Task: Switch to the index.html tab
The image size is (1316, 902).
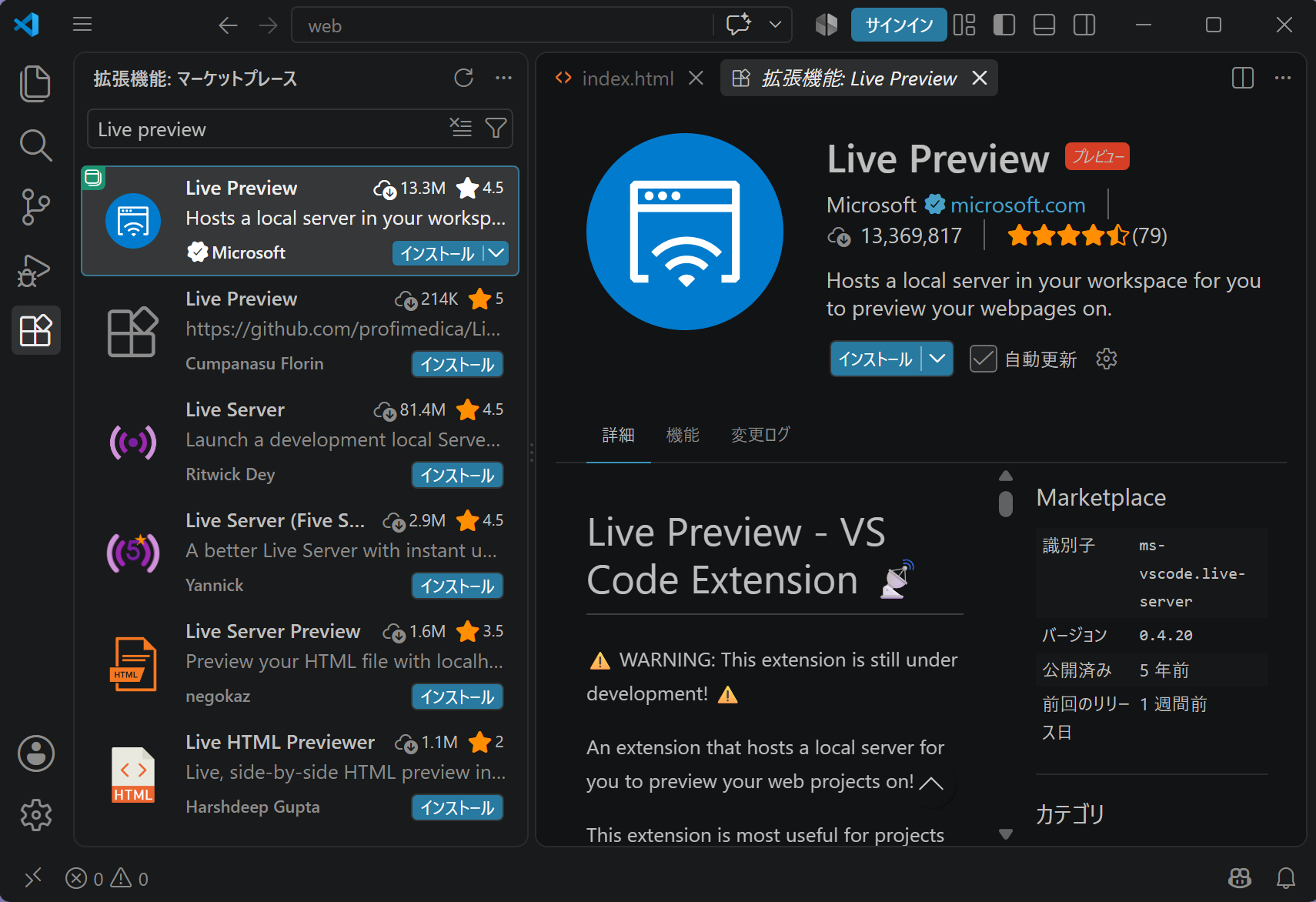Action: pyautogui.click(x=627, y=79)
